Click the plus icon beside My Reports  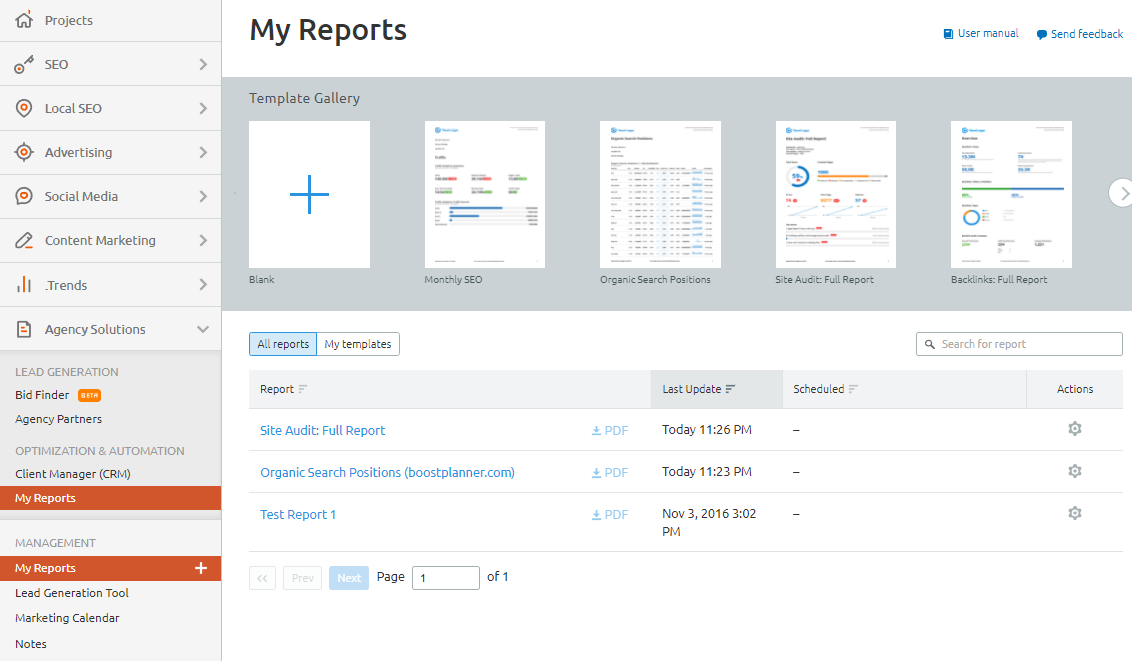pos(201,568)
